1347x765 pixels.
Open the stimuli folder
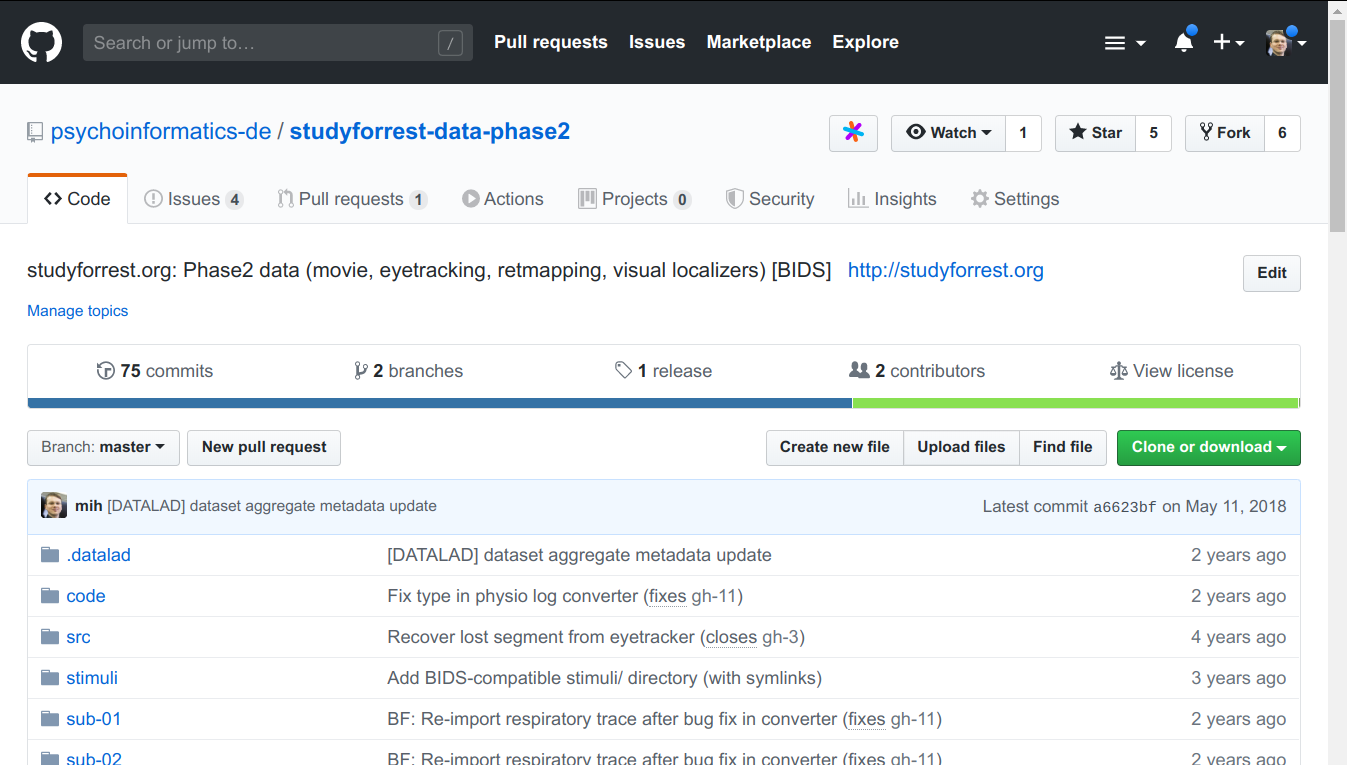(x=92, y=678)
